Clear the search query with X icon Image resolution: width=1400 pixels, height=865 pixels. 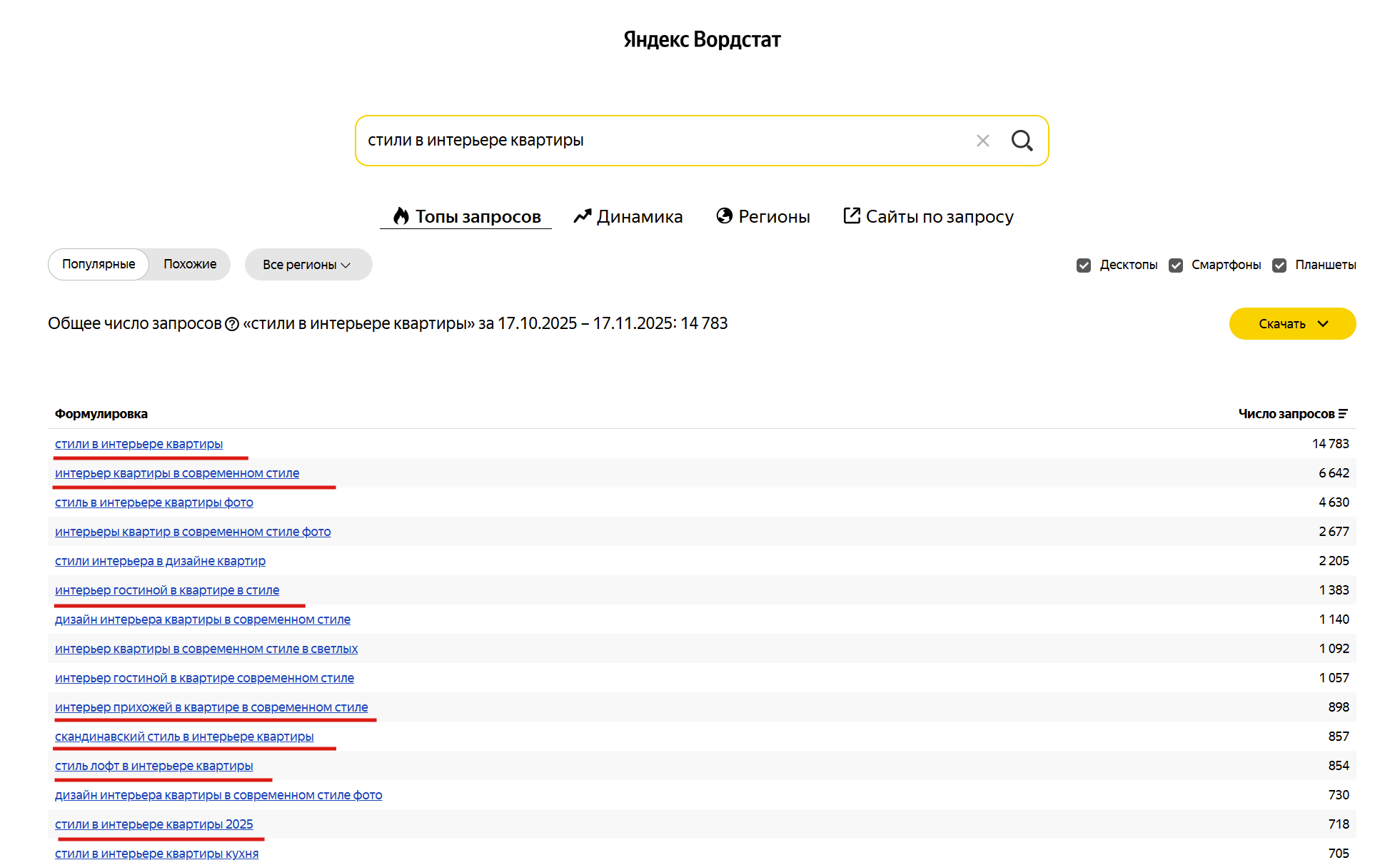982,141
